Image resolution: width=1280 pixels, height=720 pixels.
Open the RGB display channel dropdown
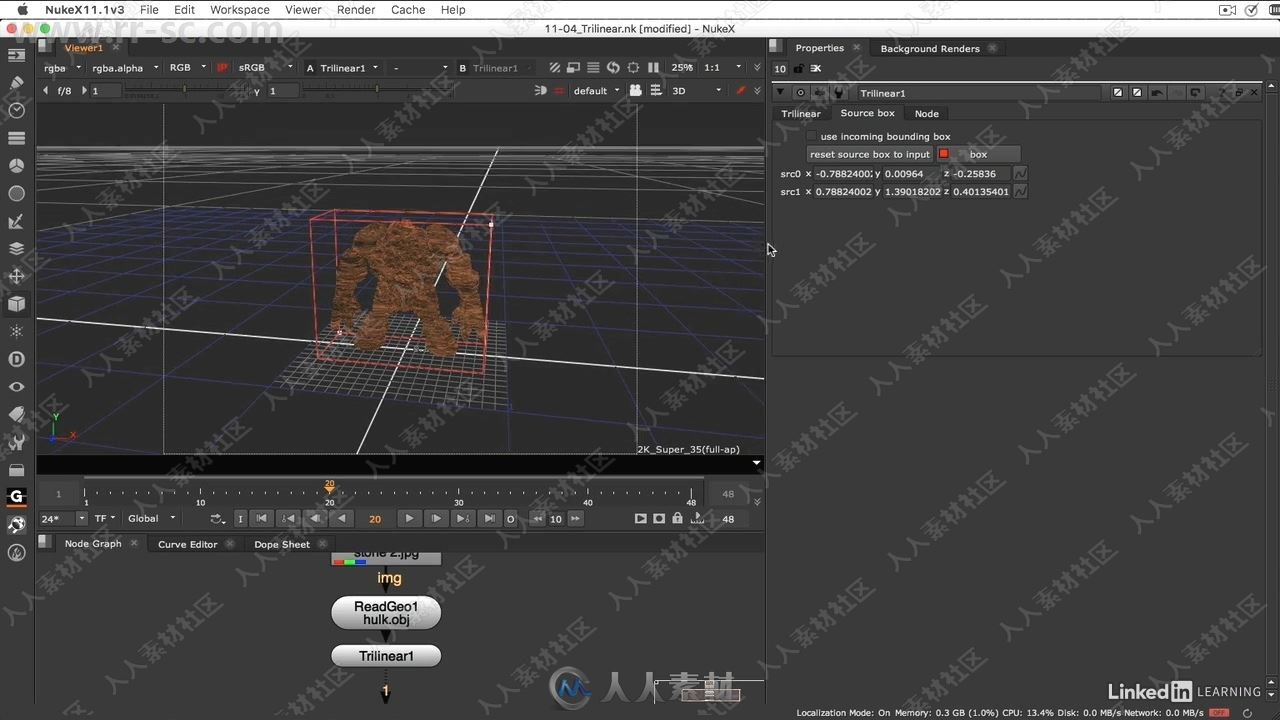[x=187, y=68]
